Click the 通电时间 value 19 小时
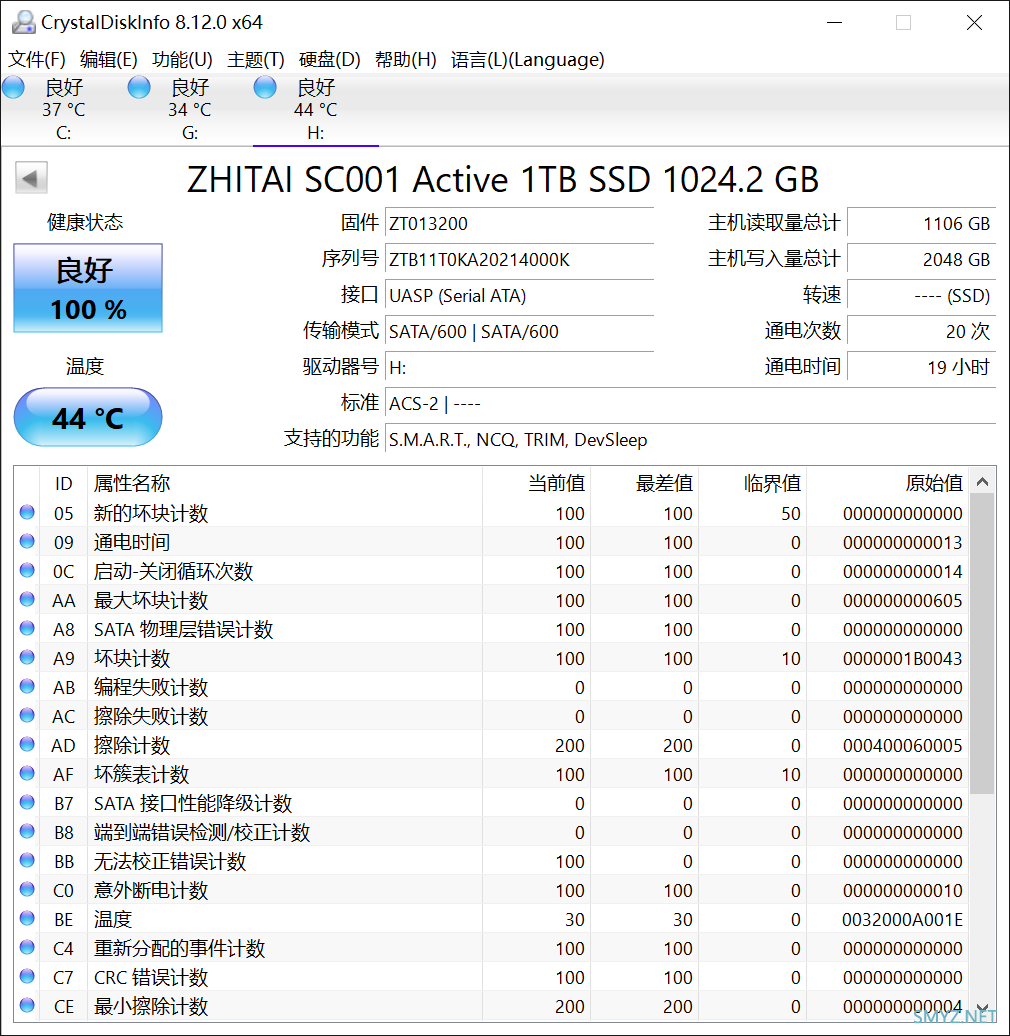This screenshot has width=1010, height=1036. coord(922,367)
